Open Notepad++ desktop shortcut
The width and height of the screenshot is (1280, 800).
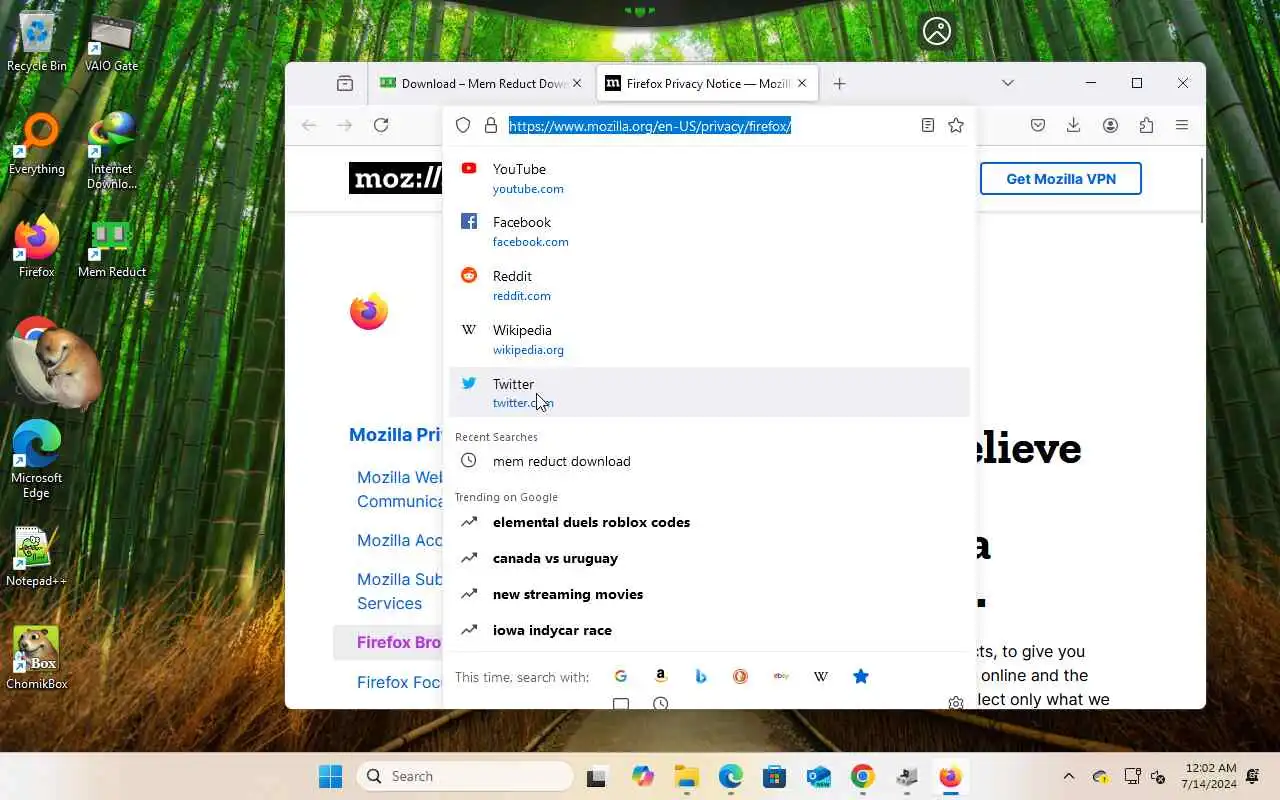click(37, 556)
